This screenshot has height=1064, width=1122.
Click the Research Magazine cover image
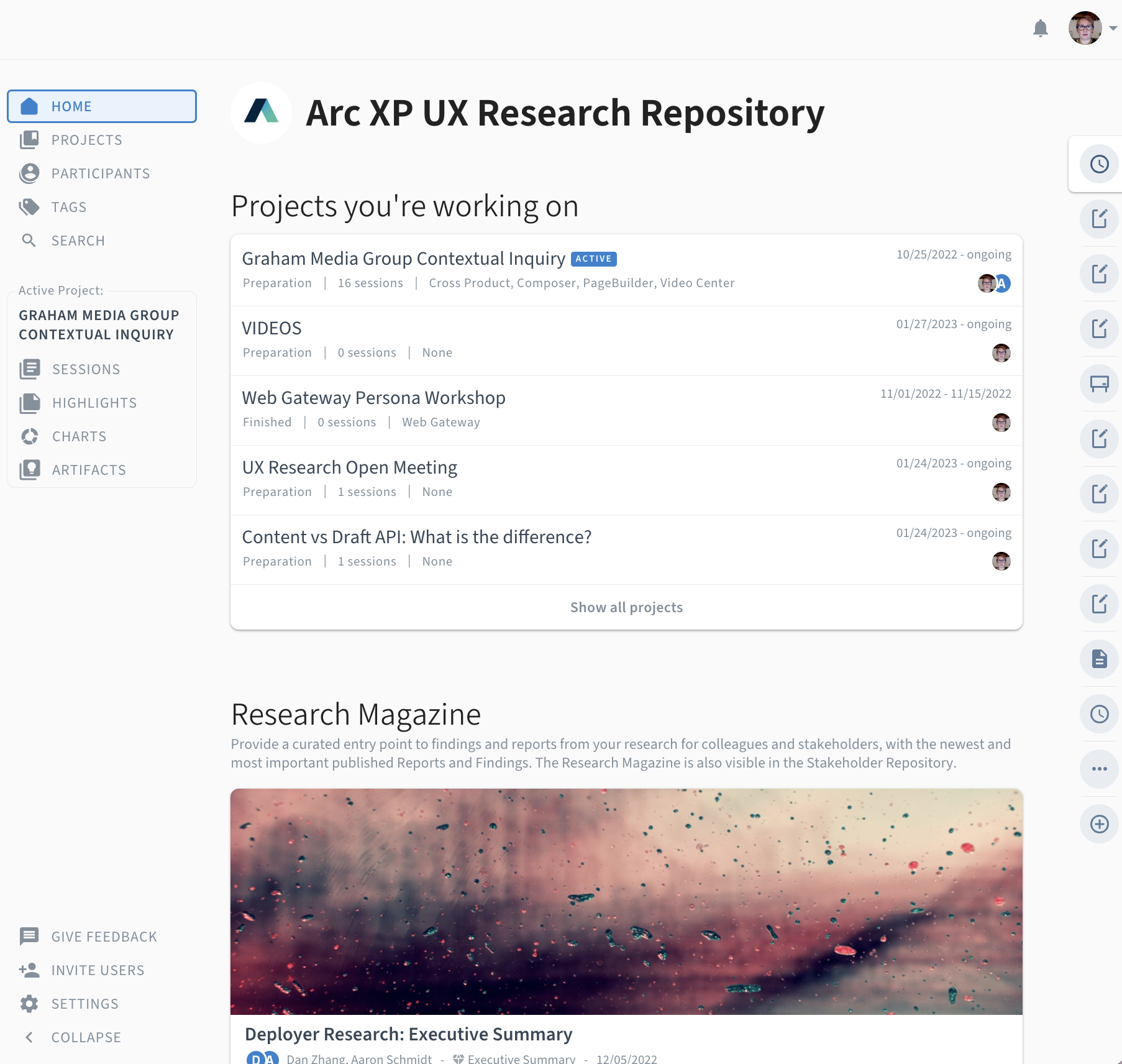(626, 902)
